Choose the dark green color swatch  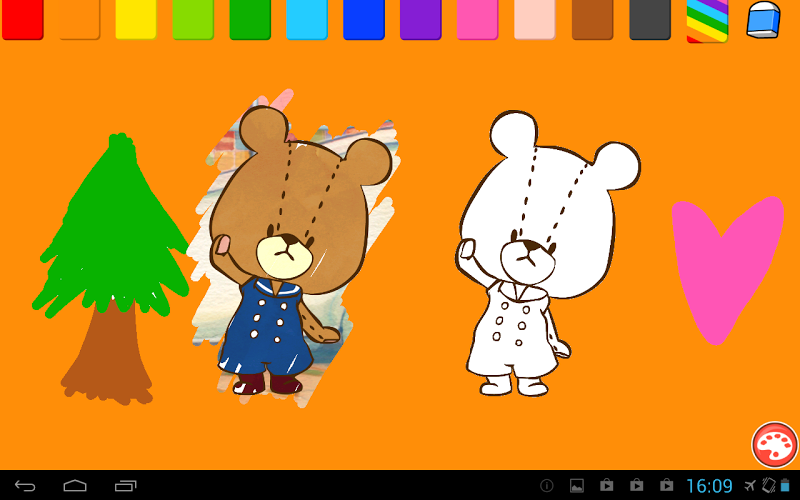pos(250,19)
